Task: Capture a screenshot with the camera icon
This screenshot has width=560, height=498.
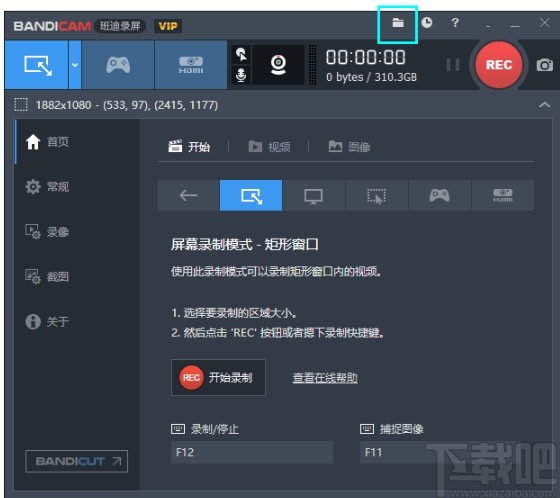Action: 544,65
